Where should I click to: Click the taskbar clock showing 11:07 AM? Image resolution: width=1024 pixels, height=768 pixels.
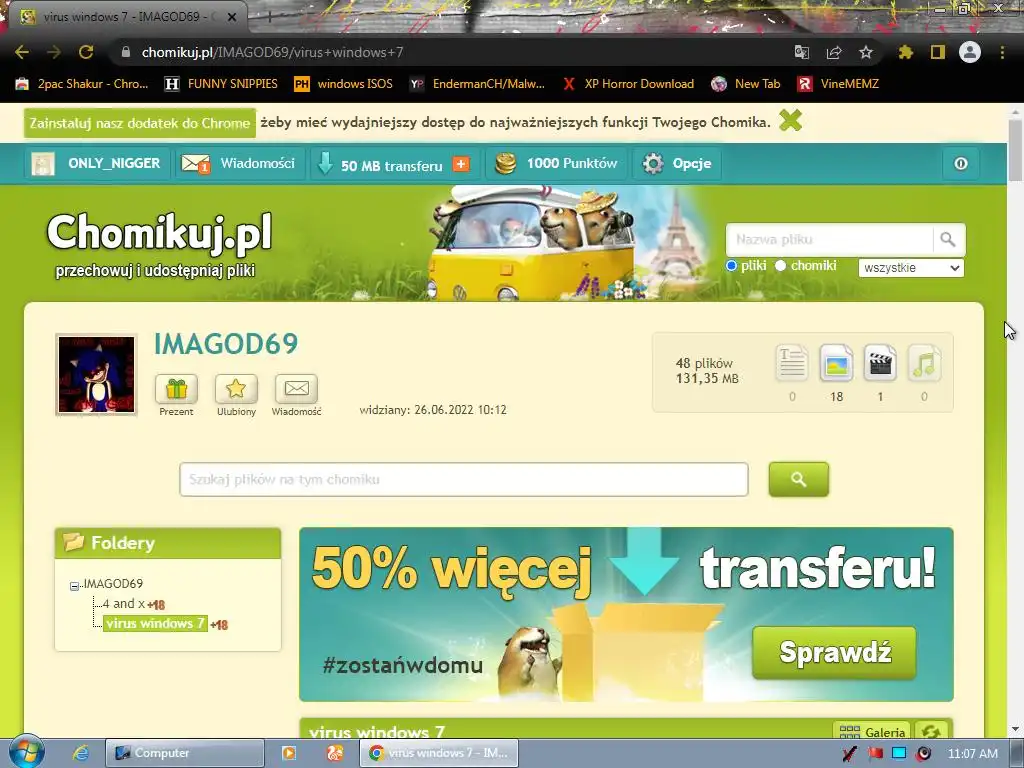click(972, 754)
